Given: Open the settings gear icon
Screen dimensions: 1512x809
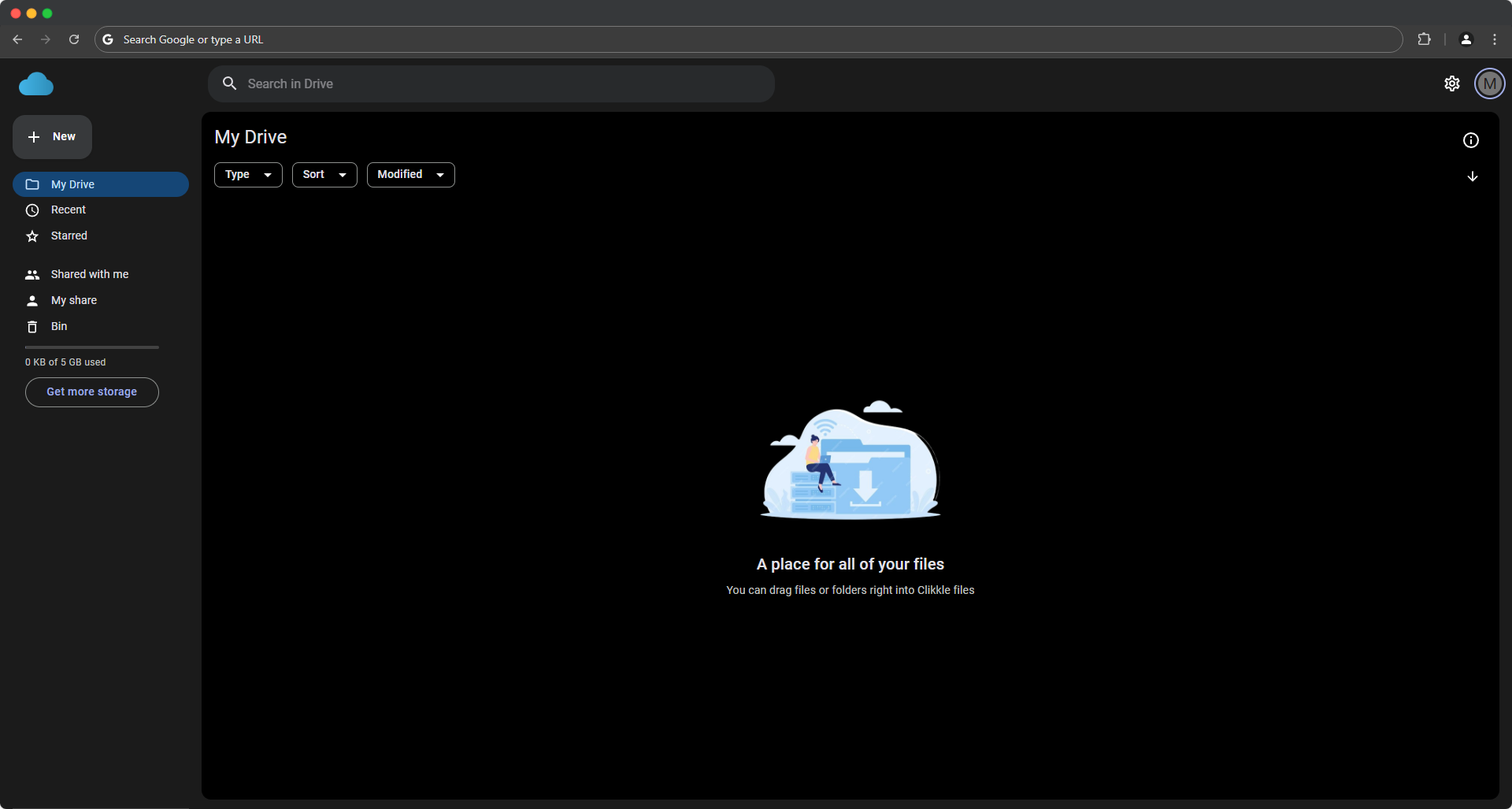Looking at the screenshot, I should (x=1452, y=83).
